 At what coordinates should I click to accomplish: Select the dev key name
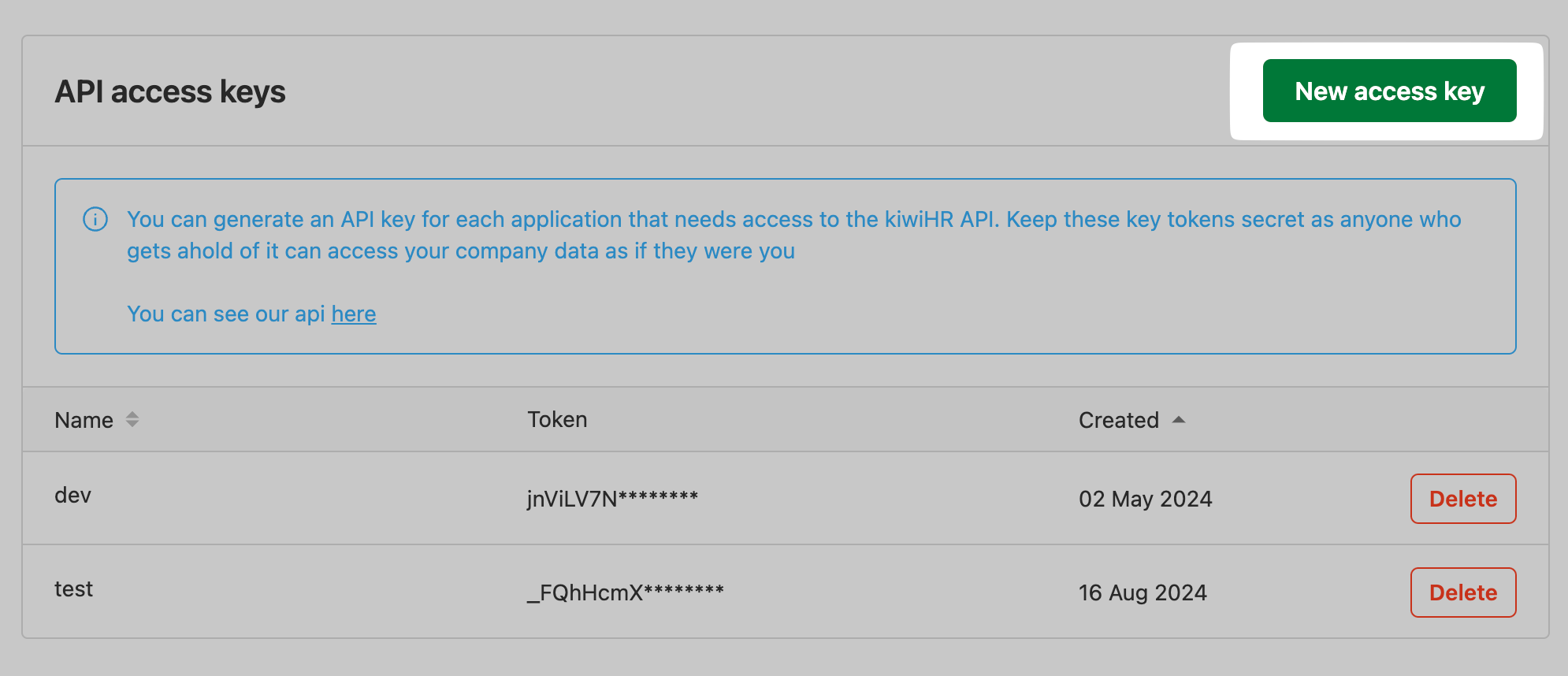73,496
